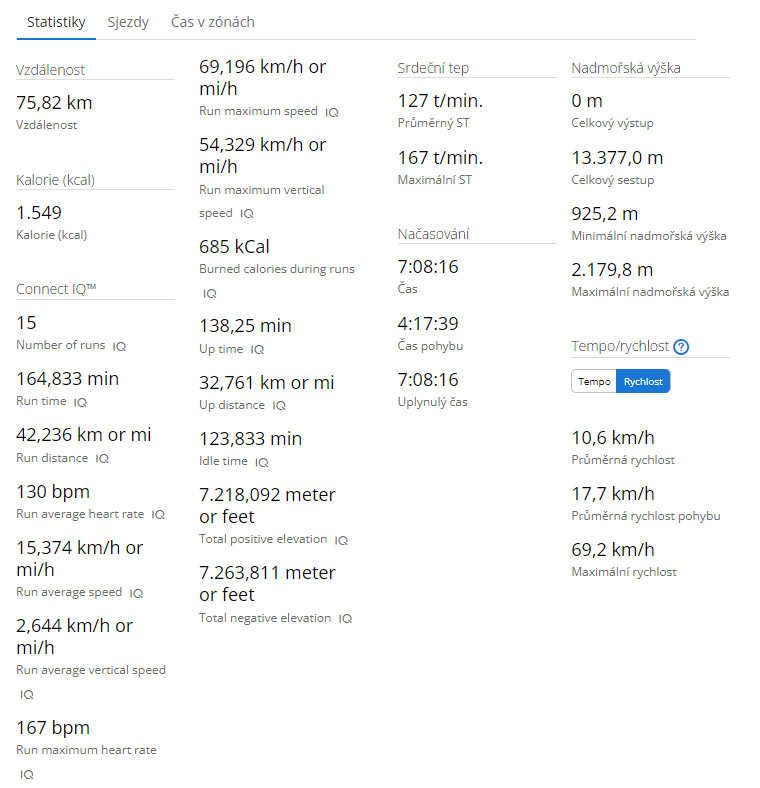Click IQ icon next to Total positive elevation

click(x=341, y=540)
